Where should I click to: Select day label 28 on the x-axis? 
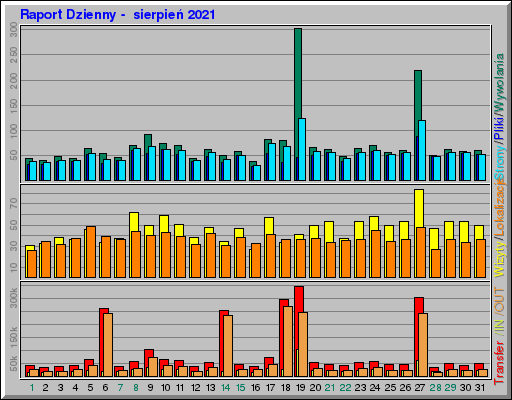(x=435, y=388)
